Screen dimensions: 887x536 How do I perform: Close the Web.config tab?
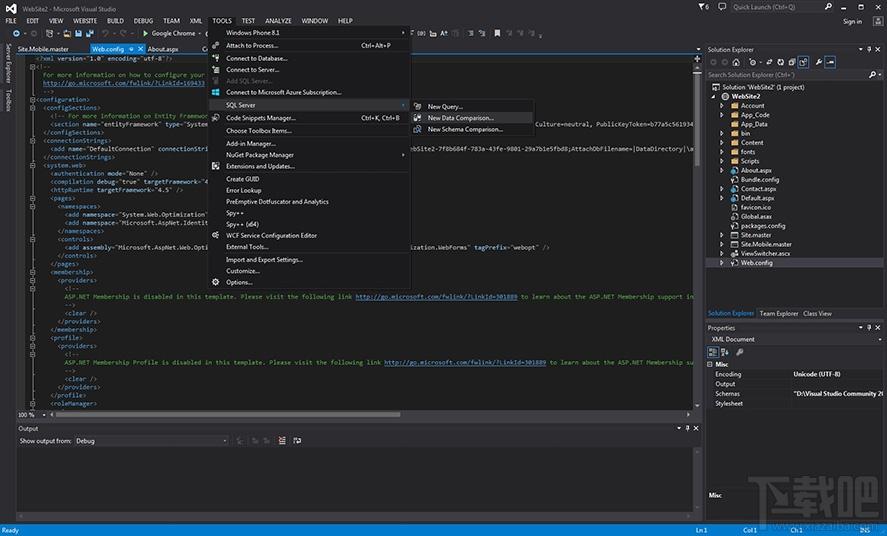pyautogui.click(x=140, y=49)
